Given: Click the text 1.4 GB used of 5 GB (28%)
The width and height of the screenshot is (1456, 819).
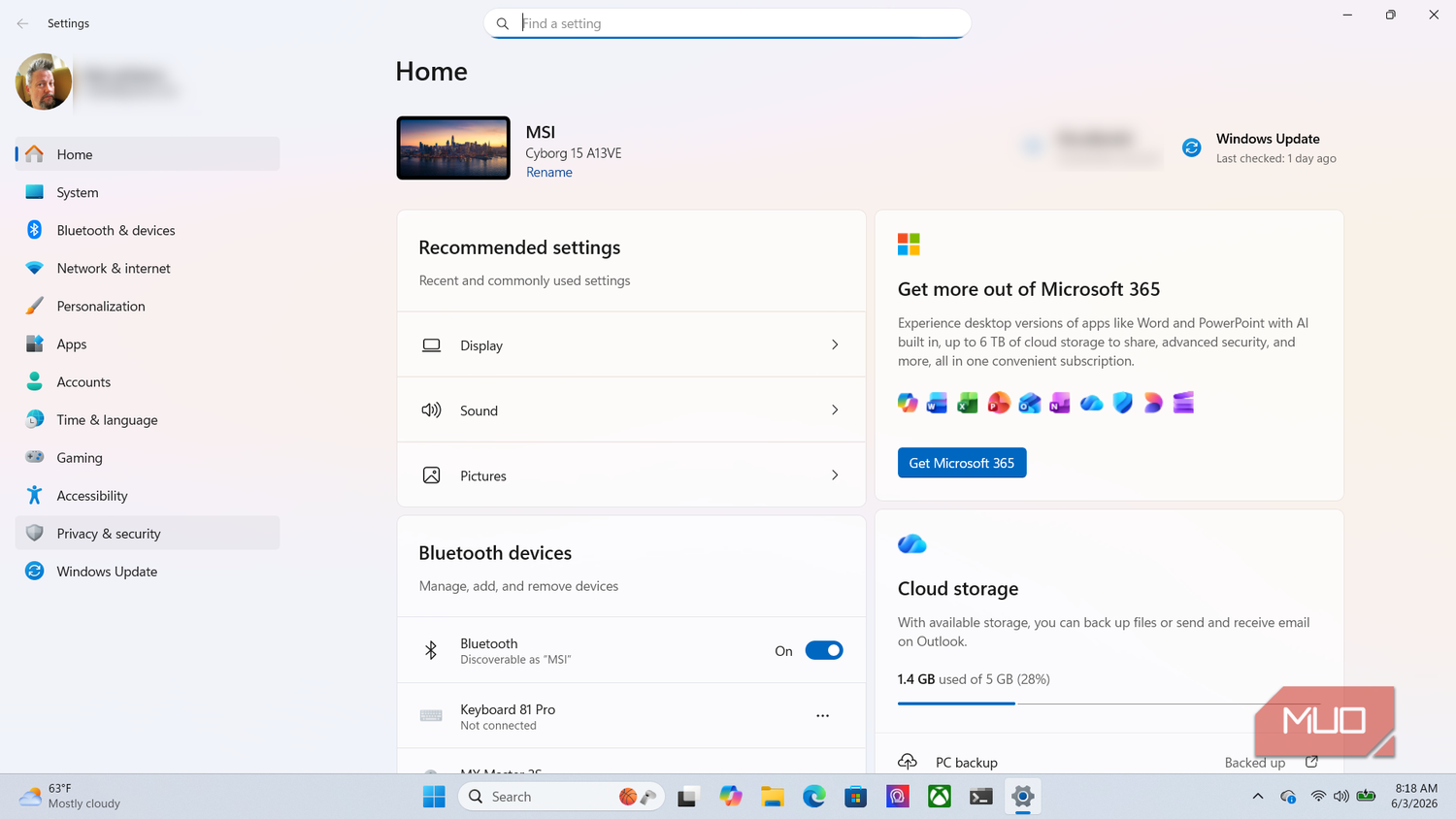Looking at the screenshot, I should point(974,679).
